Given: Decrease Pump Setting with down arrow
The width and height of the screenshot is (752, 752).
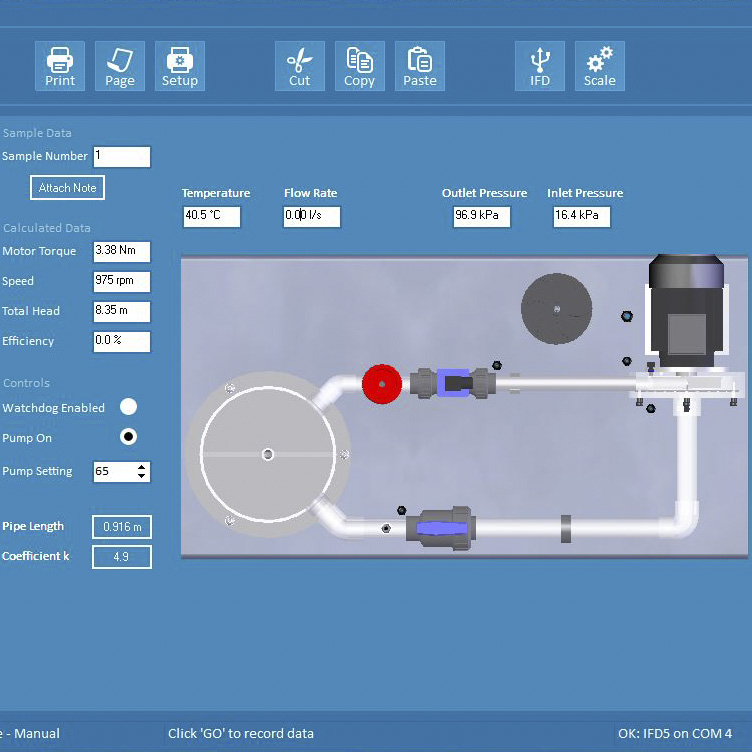Looking at the screenshot, I should (142, 476).
